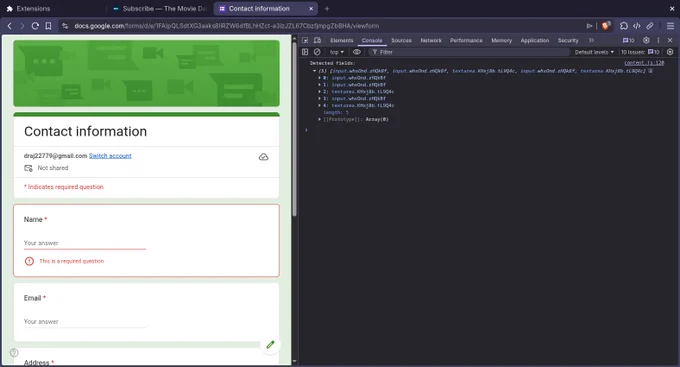Click the cloud saved-draft icon

tap(264, 157)
